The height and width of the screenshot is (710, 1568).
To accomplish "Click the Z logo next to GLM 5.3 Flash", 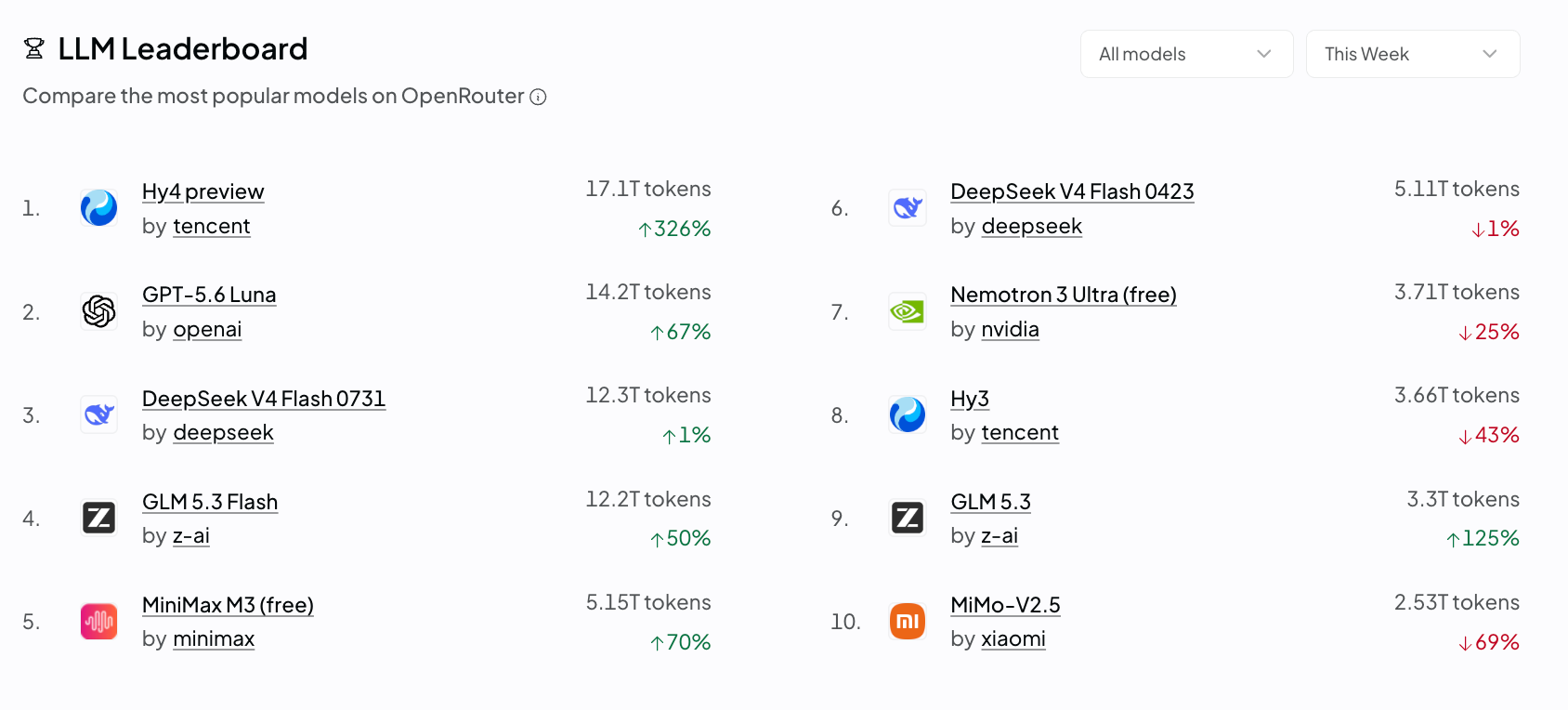I will tap(98, 518).
